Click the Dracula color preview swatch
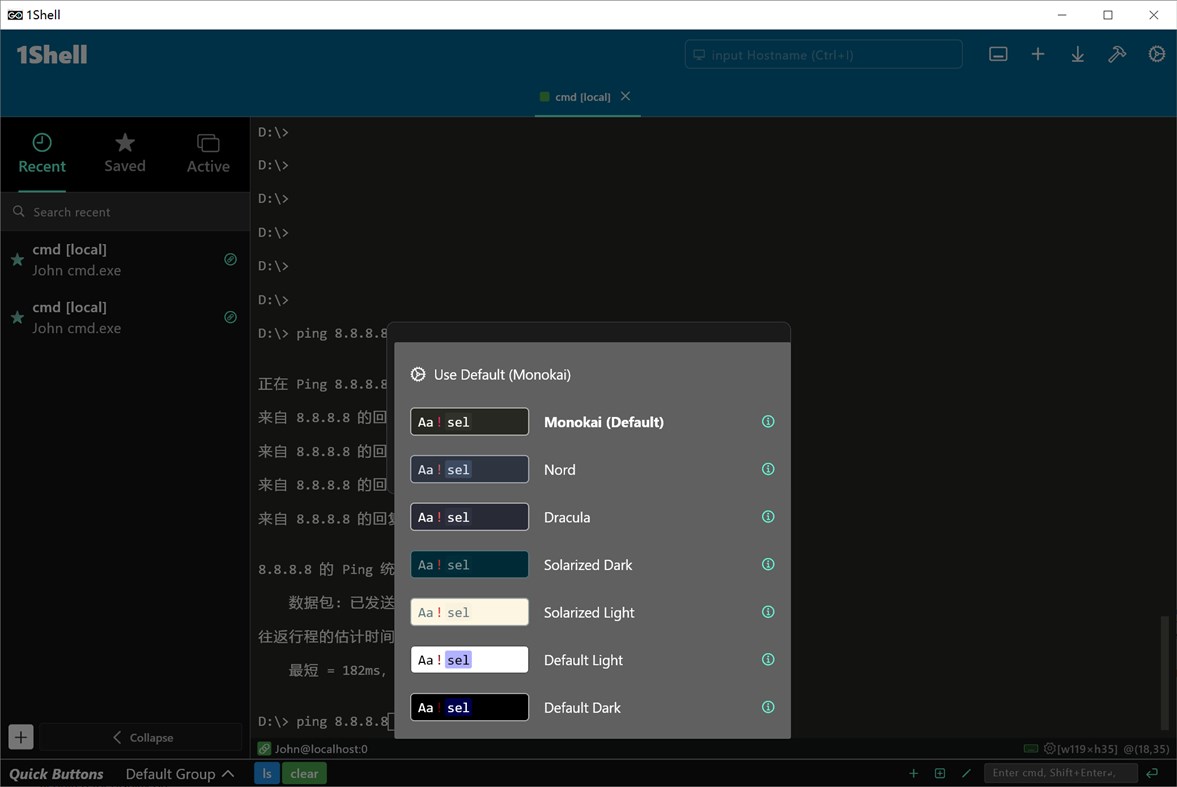 pyautogui.click(x=469, y=517)
